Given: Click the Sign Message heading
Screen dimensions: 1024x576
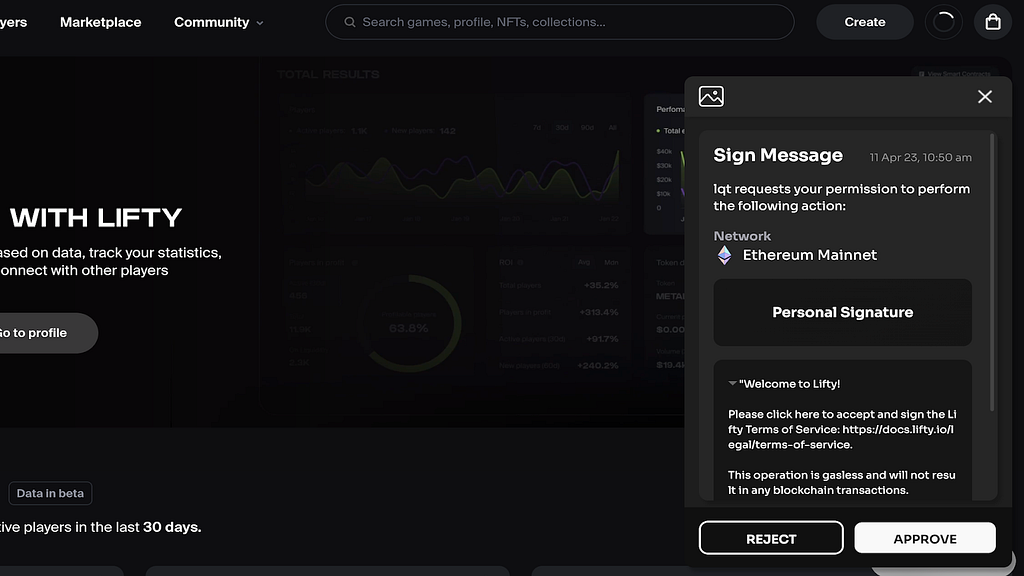Looking at the screenshot, I should 778,155.
